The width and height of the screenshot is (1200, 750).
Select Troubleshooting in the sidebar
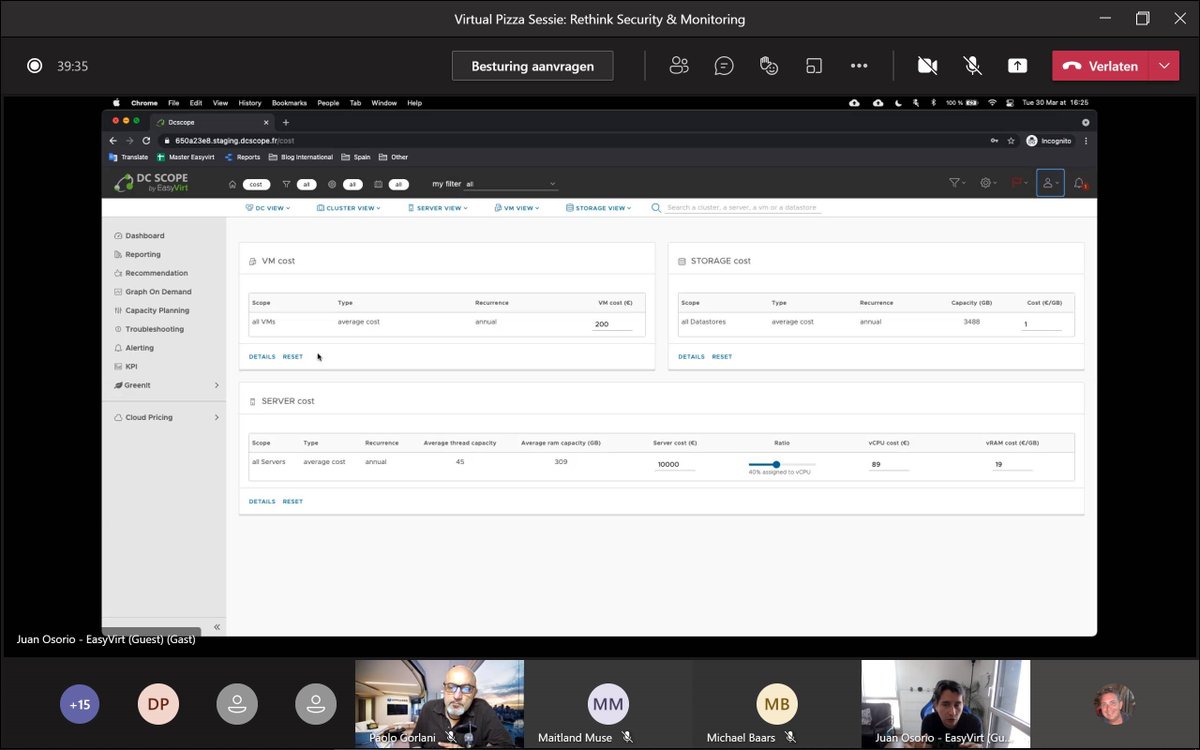tap(153, 329)
